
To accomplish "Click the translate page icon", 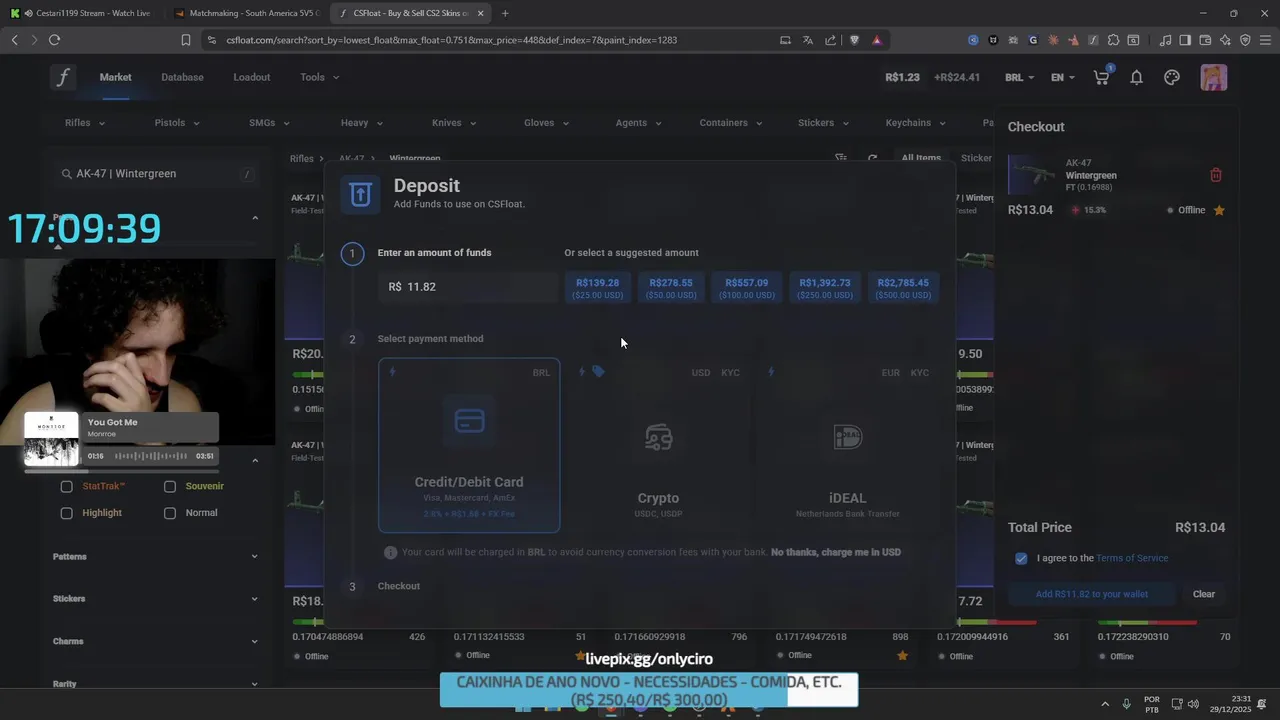I will pos(808,40).
